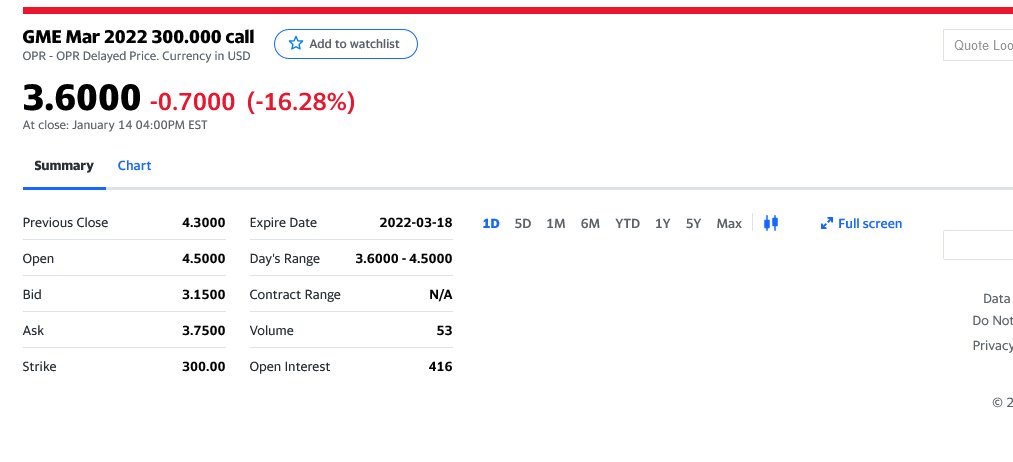Switch to the Chart tab
The image size is (1013, 462).
134,165
